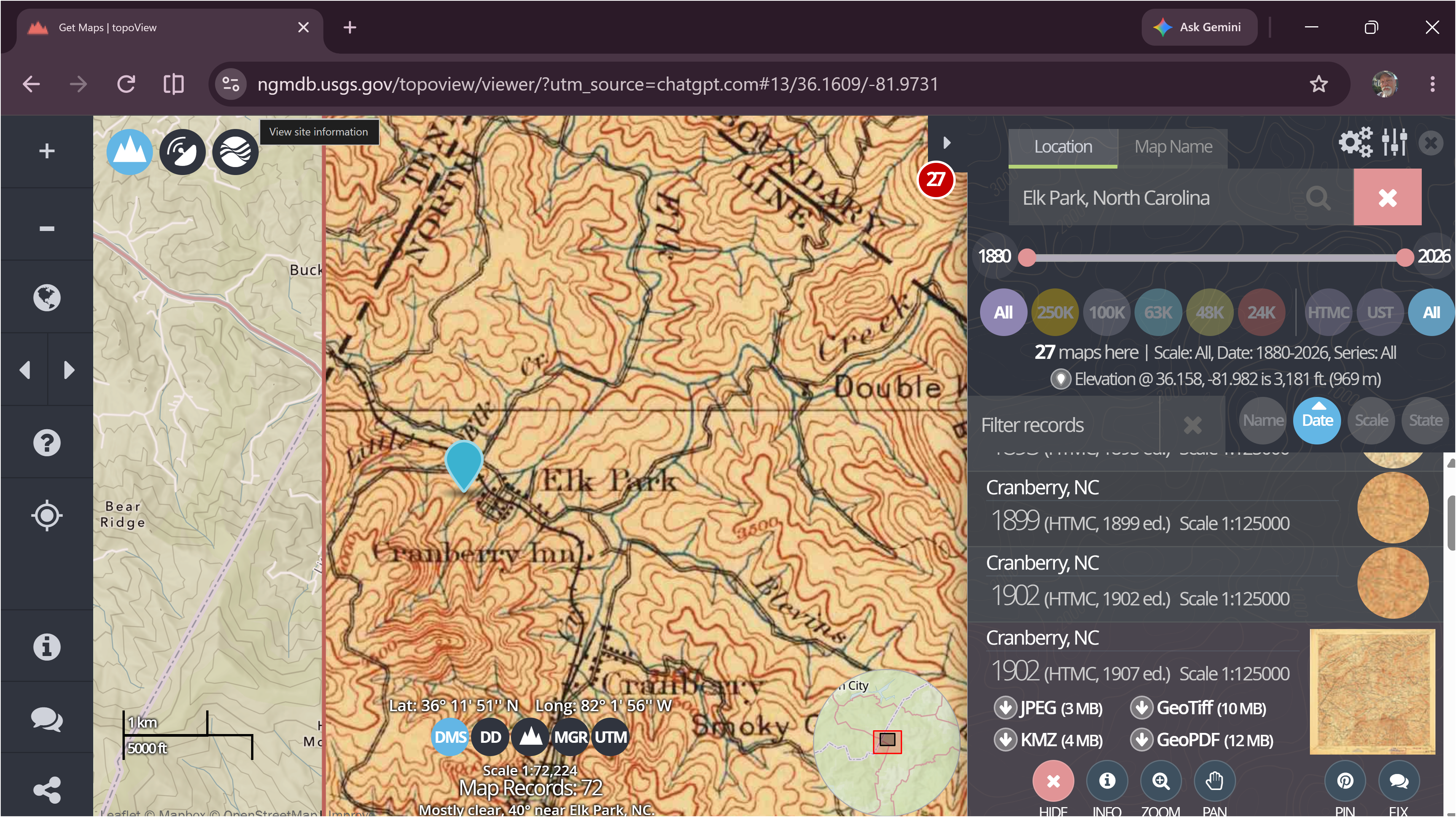Download the GeoPDF (12 MB) file

click(1201, 740)
